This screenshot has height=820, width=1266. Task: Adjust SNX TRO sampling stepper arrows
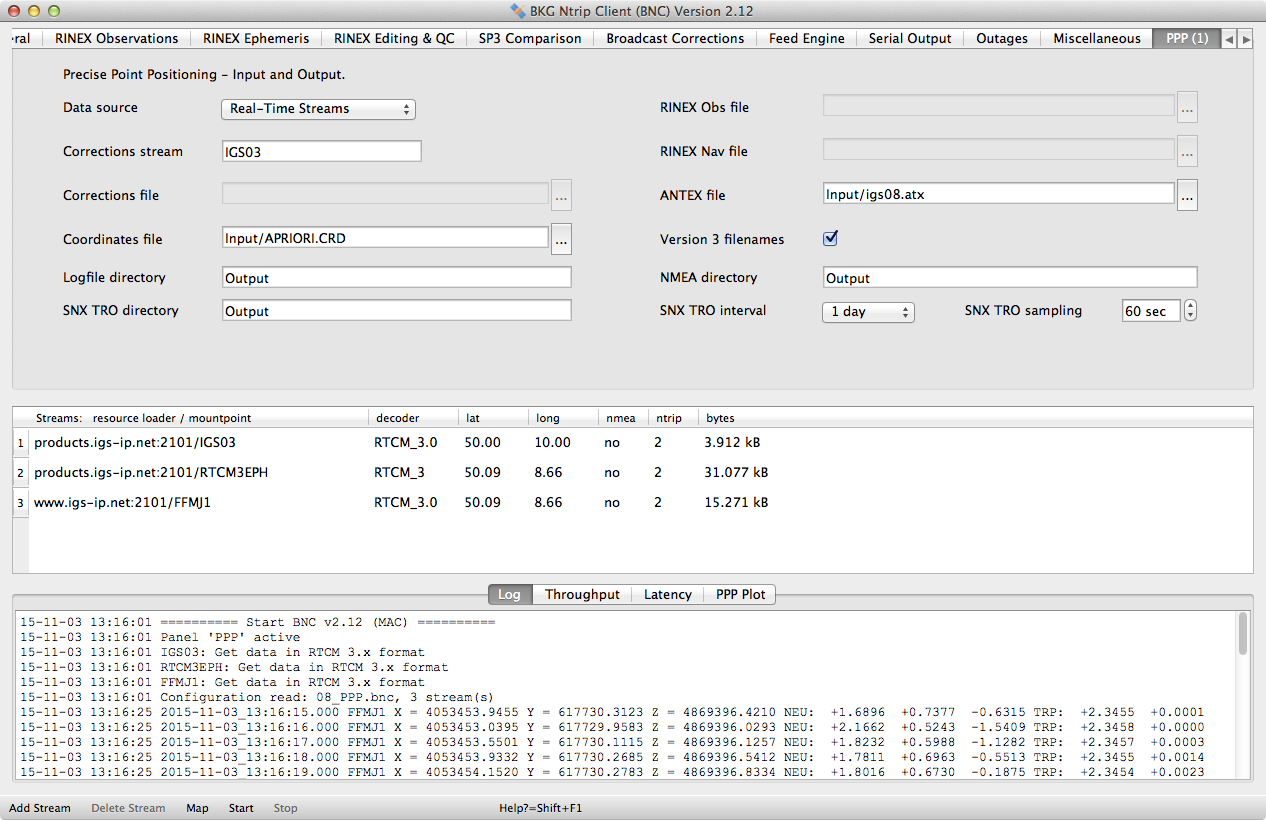click(x=1190, y=311)
